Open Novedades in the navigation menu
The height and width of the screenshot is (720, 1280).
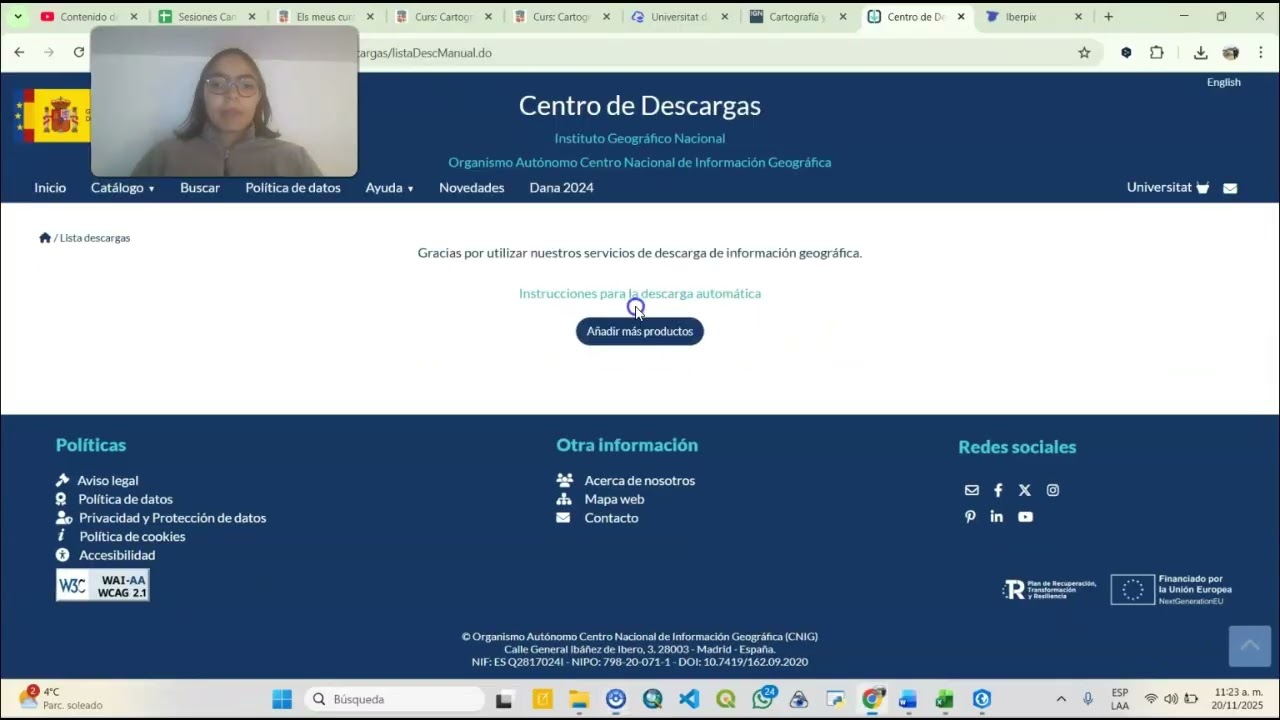tap(472, 188)
